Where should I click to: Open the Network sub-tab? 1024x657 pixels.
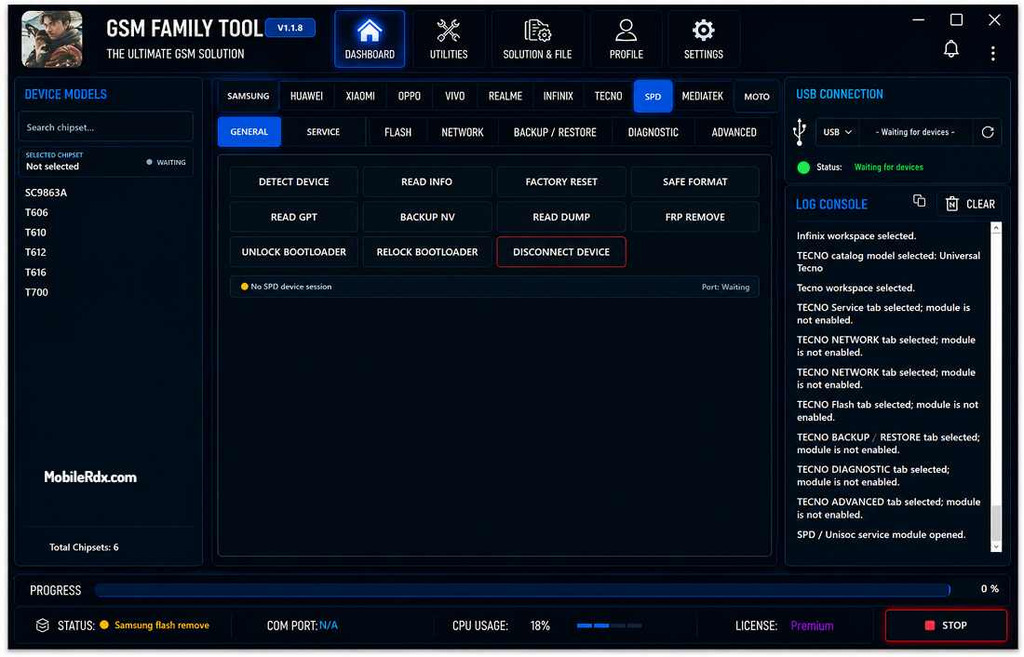pos(462,132)
